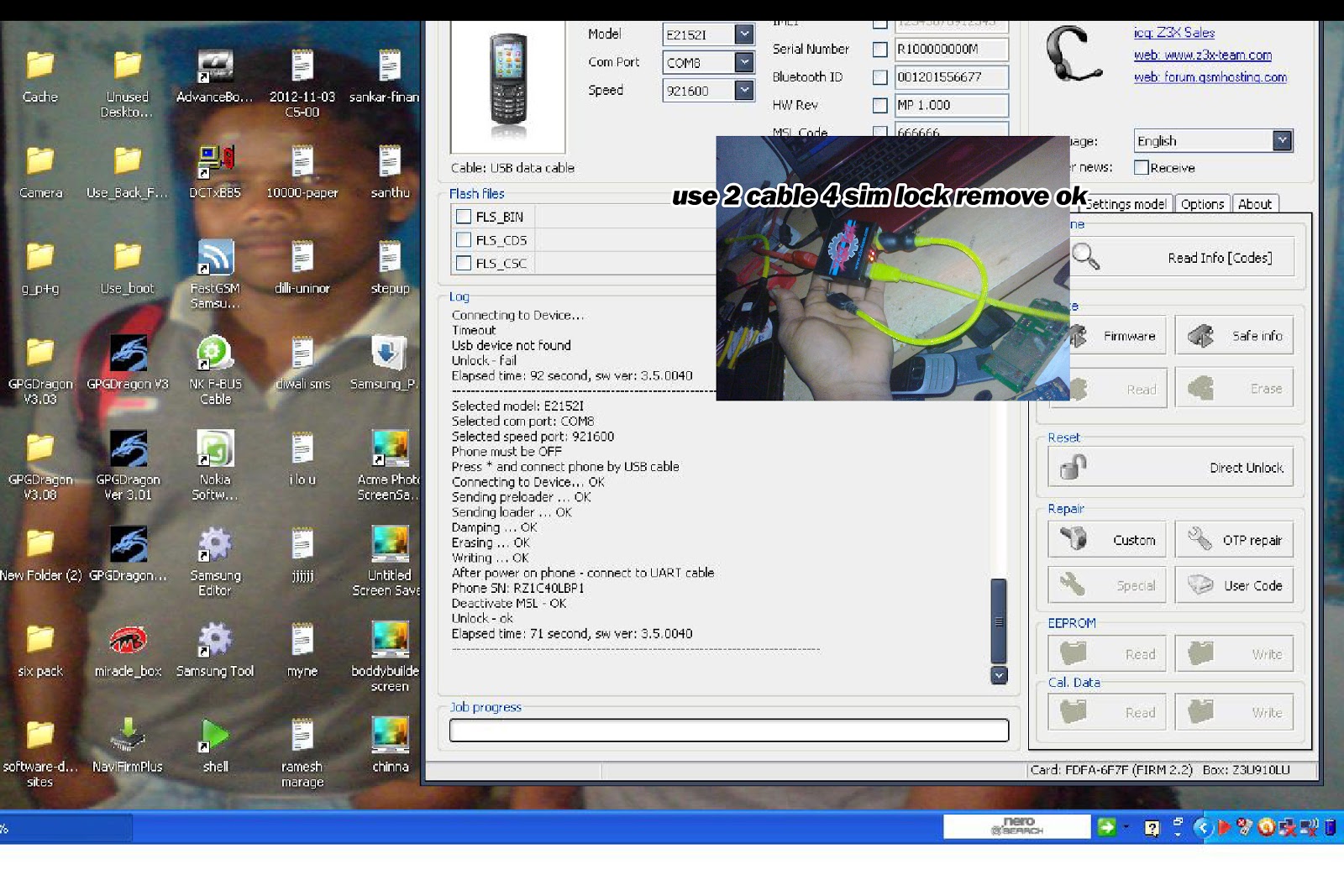The image size is (1344, 896).
Task: Show hidden tray icons with the round arrow
Action: [1202, 828]
